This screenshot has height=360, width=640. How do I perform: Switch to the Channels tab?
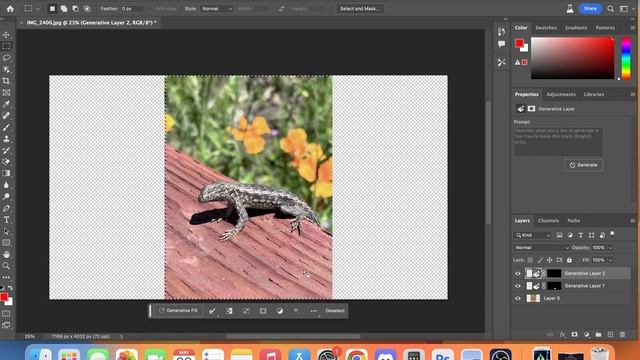coord(548,220)
